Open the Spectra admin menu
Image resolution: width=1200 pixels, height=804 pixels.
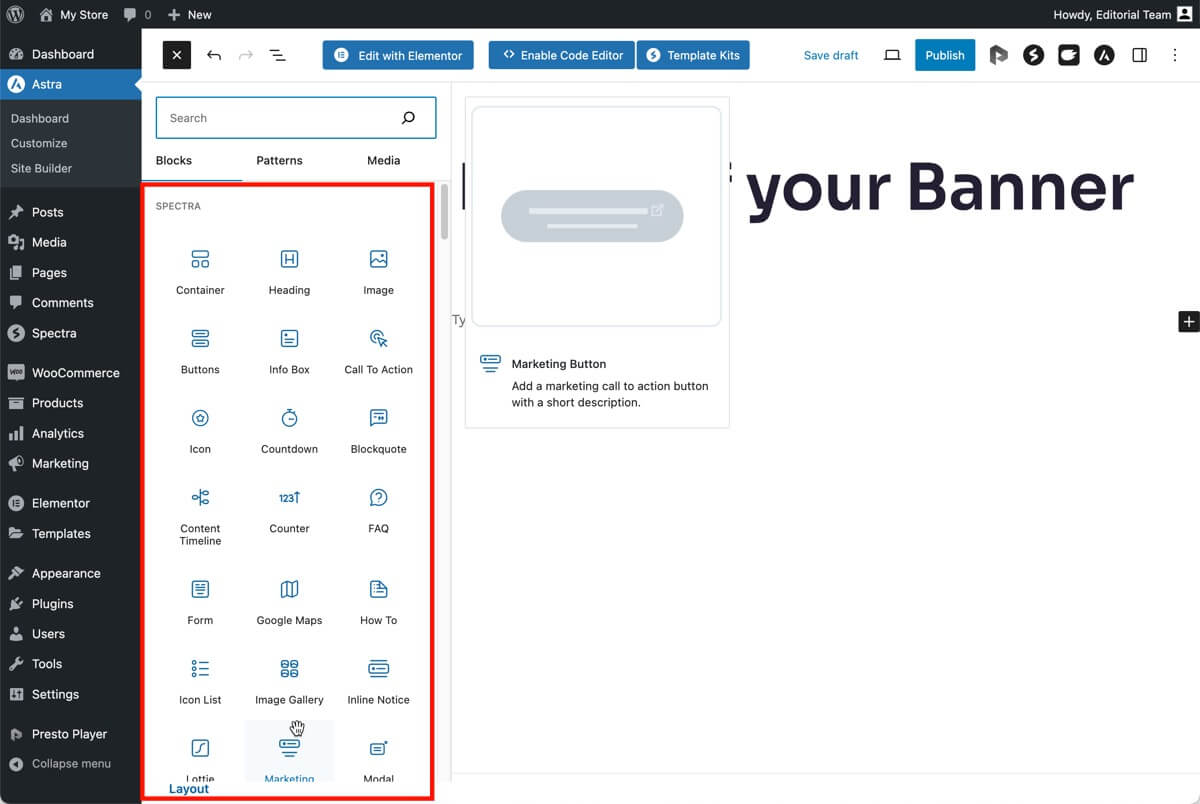70,333
